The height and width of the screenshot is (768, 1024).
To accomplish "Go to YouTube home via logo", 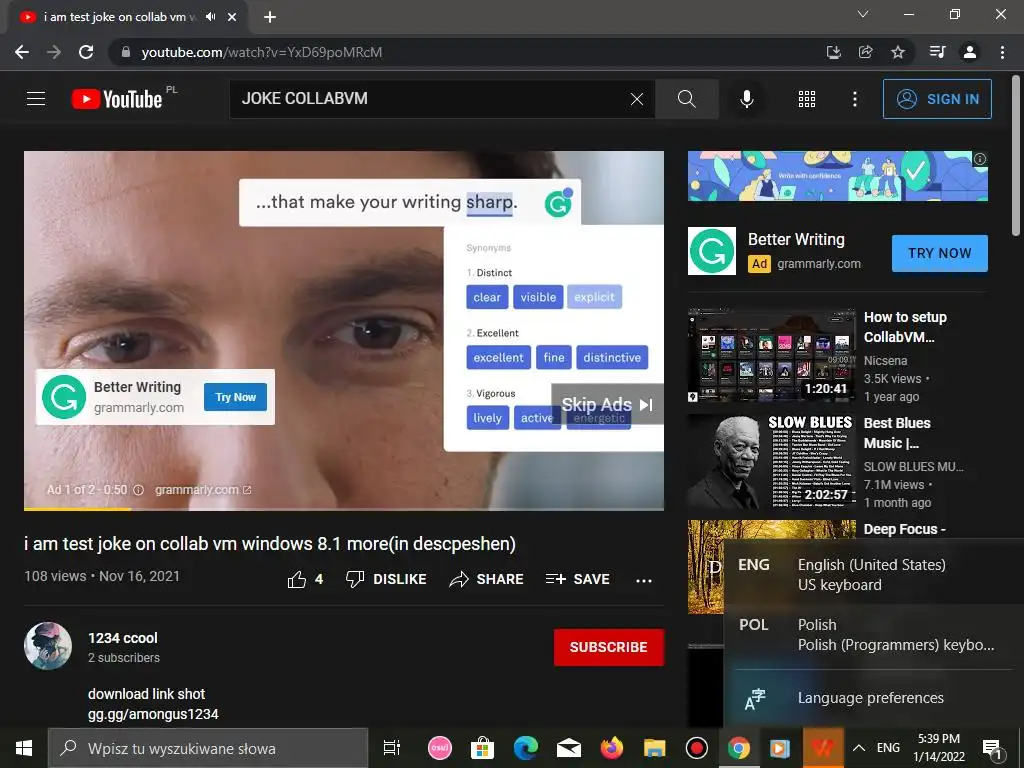I will coord(117,99).
